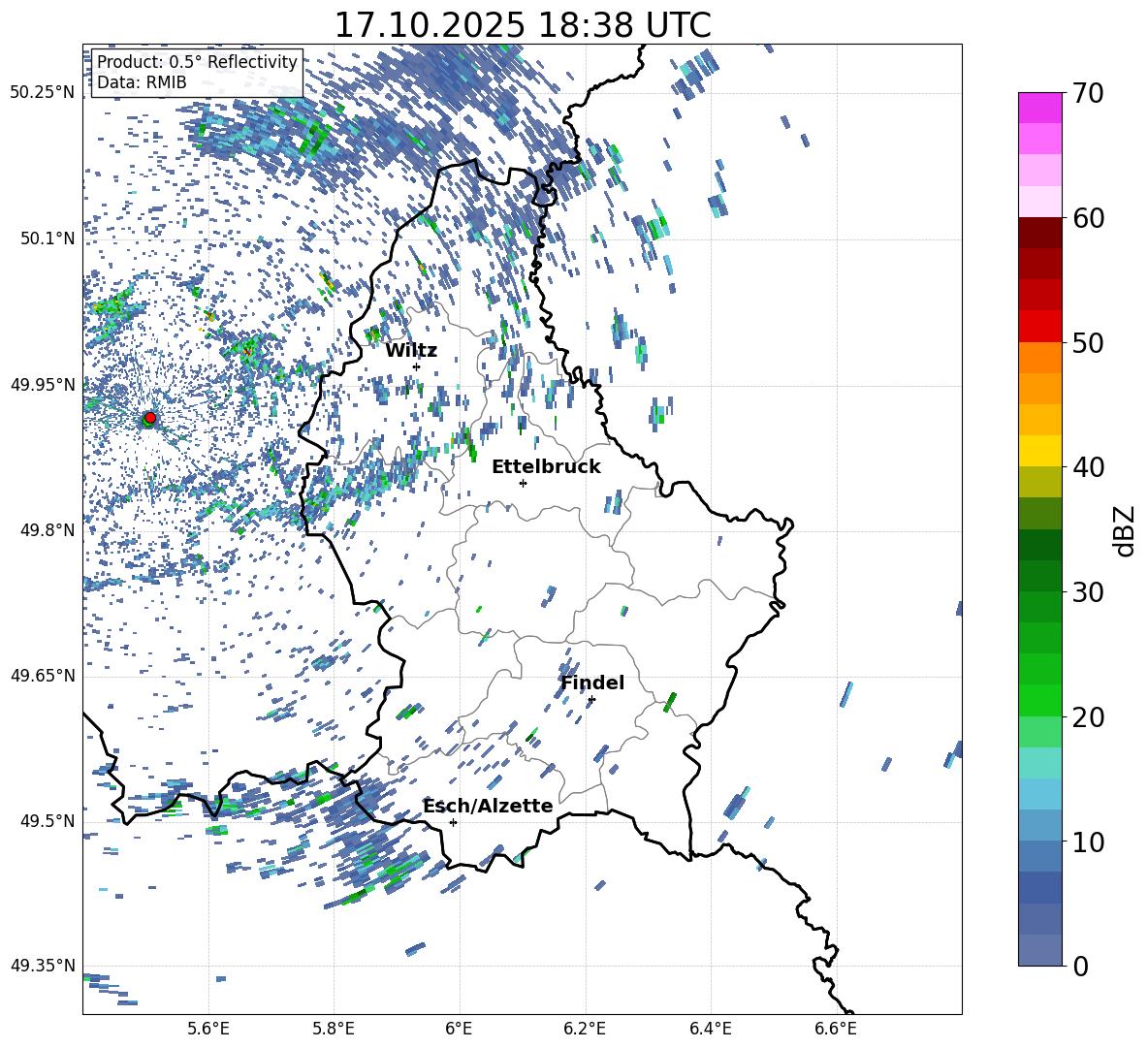Click the 6°E longitude label
This screenshot has height=1048, width=1148.
click(x=459, y=1029)
